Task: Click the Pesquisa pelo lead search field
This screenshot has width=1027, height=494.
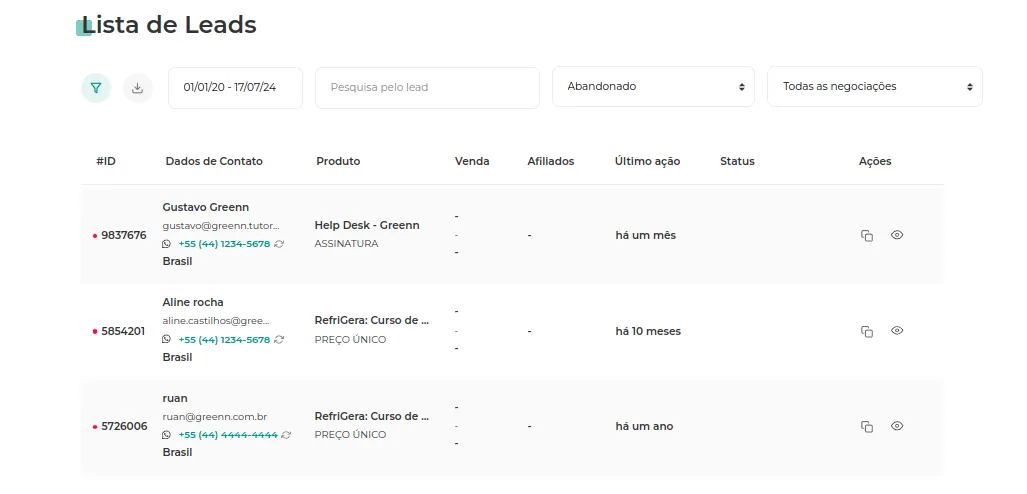Action: [x=427, y=87]
